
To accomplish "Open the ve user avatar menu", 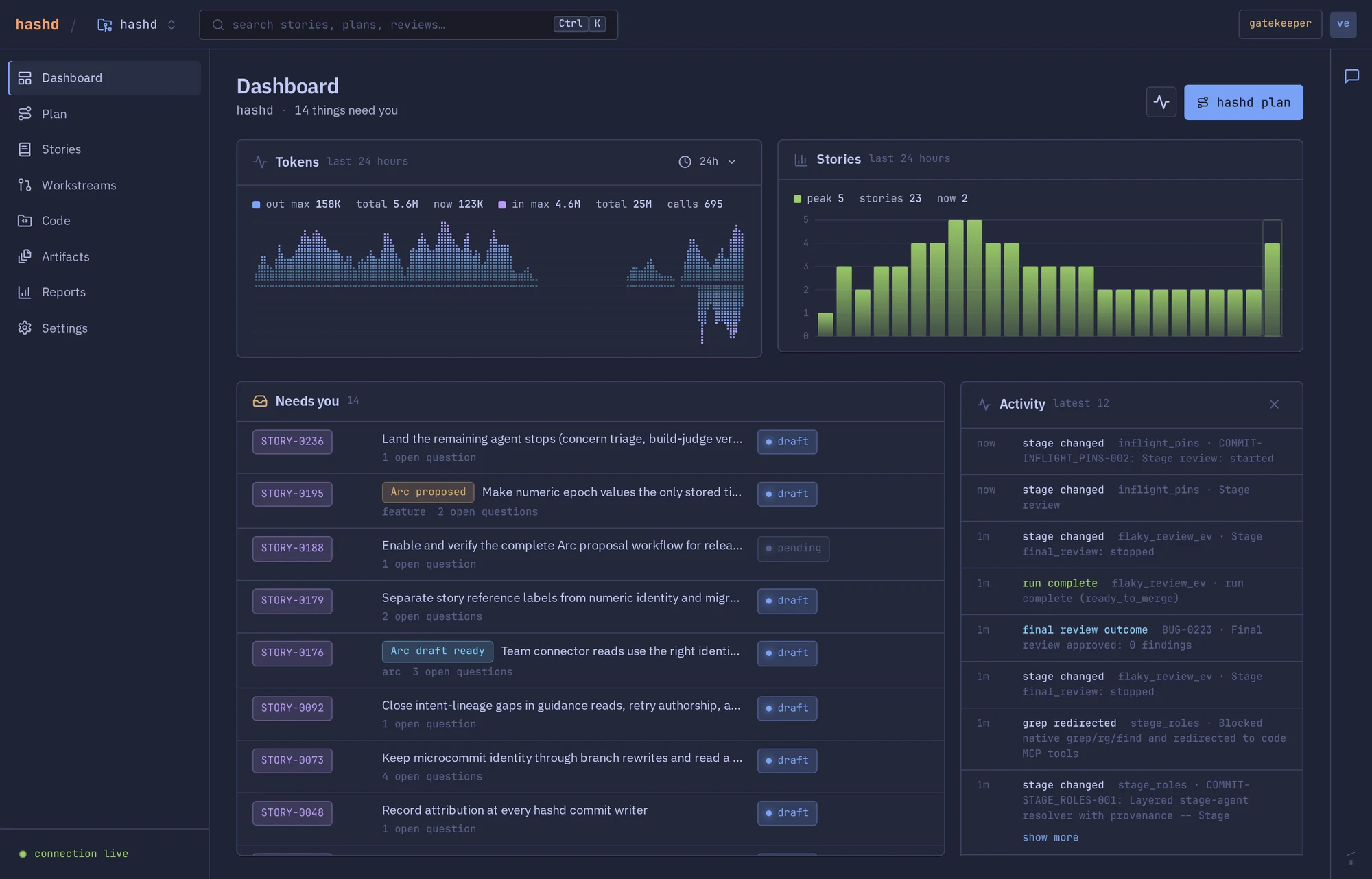I will click(x=1343, y=24).
